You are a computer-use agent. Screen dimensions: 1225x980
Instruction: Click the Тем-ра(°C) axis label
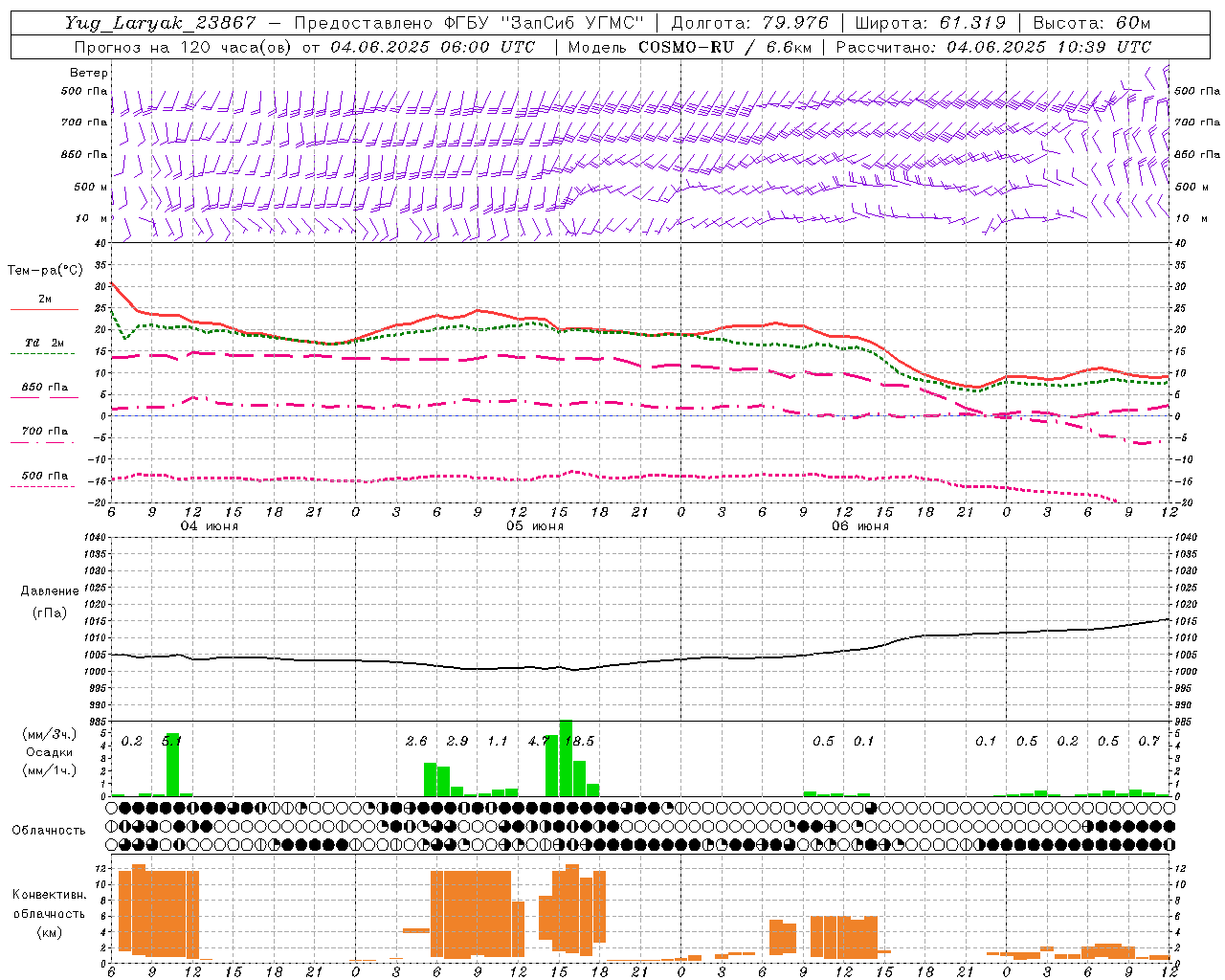45,271
